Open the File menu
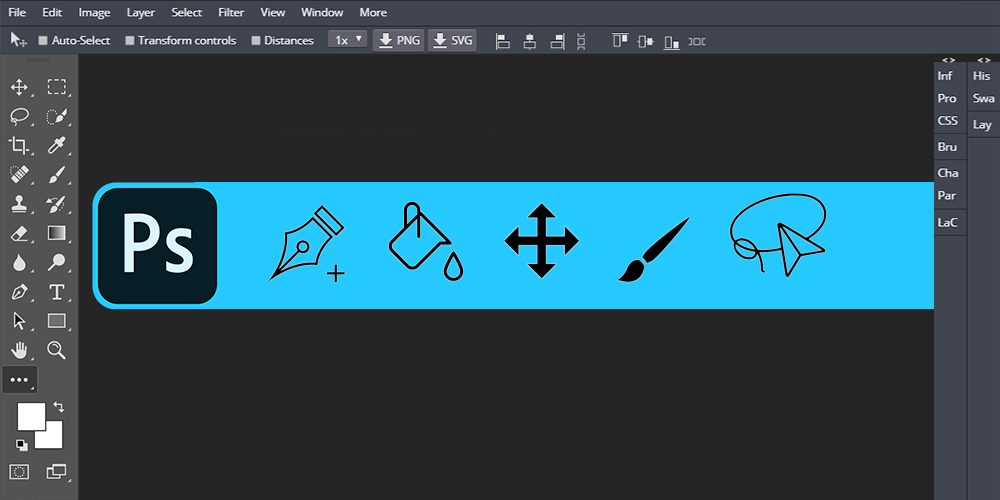Screen dimensions: 1000x500 (x=17, y=13)
